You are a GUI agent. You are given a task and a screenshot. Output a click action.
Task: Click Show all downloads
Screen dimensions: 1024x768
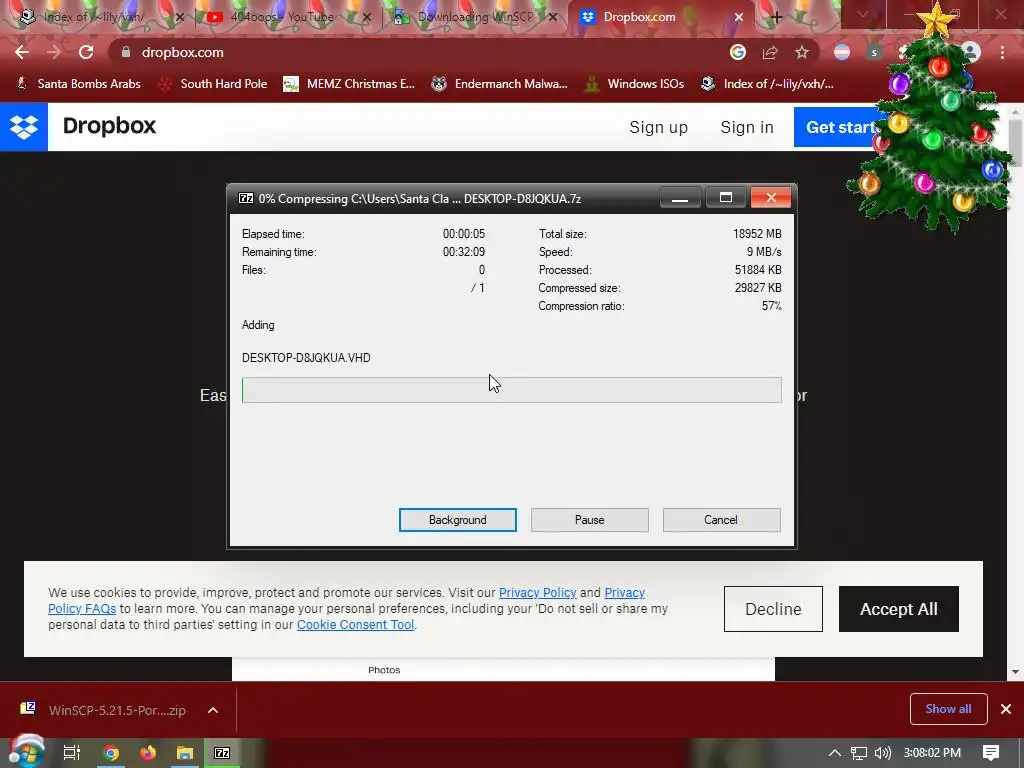click(948, 709)
